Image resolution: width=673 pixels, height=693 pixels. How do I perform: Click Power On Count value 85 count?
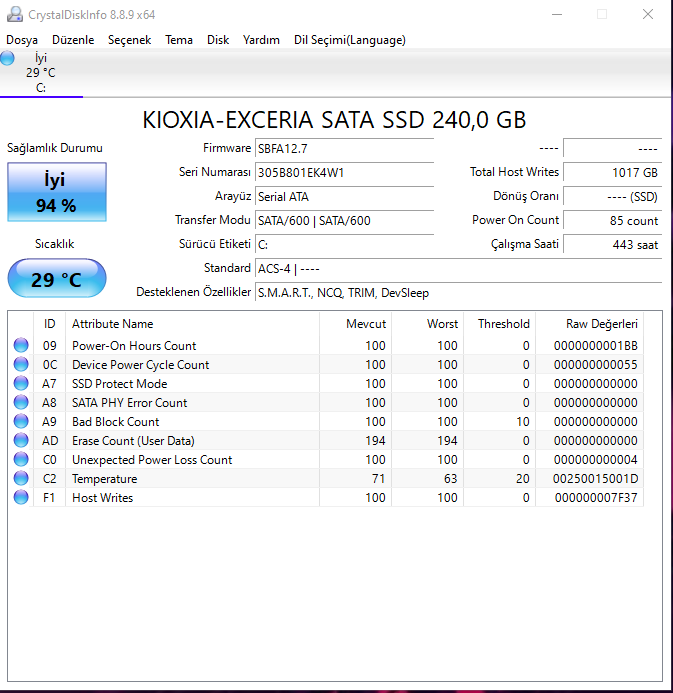(612, 221)
